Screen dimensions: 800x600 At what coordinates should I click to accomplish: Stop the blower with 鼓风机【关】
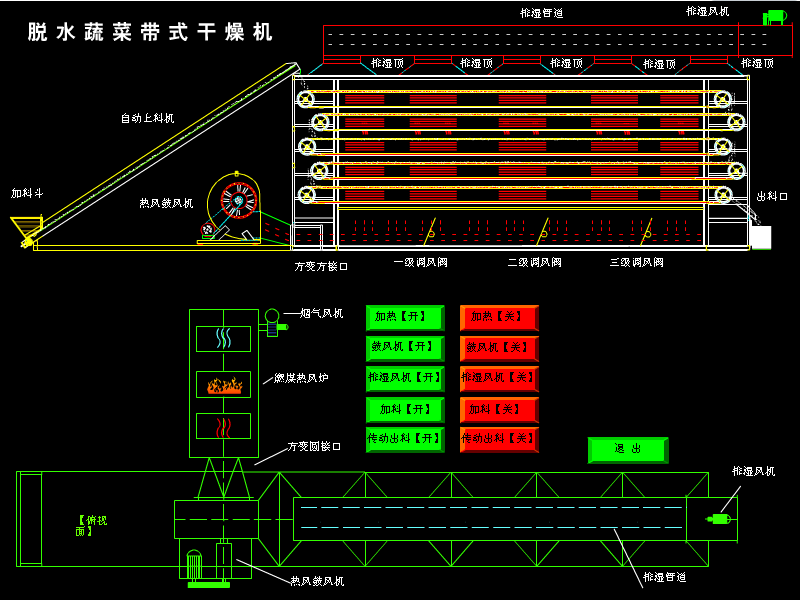498,348
